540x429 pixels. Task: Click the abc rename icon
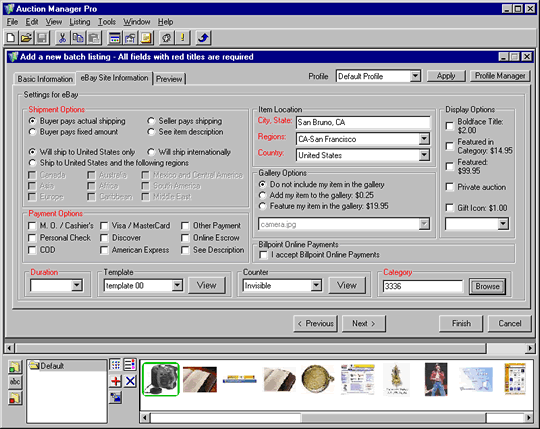(15, 382)
